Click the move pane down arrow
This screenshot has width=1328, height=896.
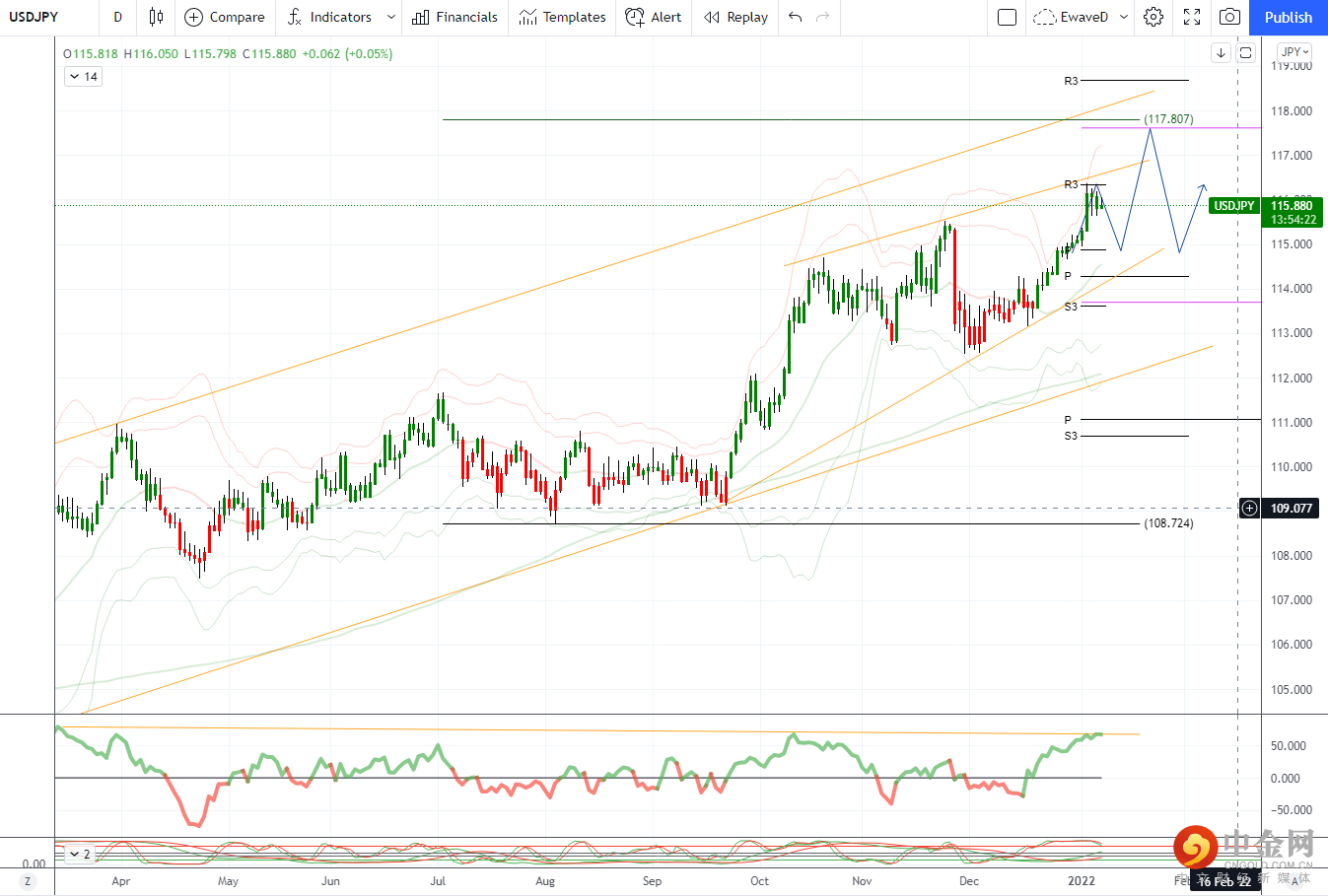point(1222,53)
